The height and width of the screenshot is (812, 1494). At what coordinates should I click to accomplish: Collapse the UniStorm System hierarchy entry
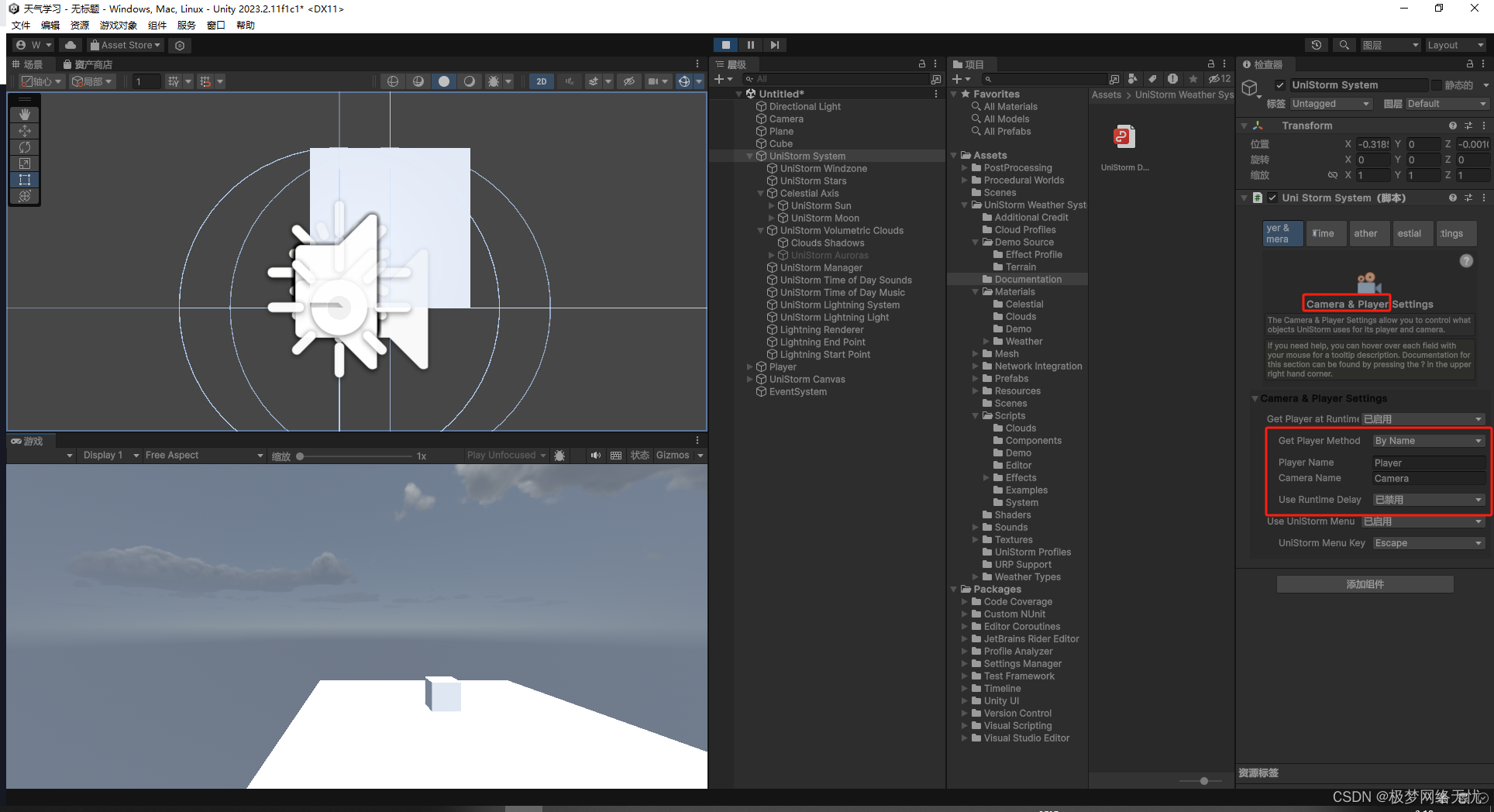tap(749, 156)
